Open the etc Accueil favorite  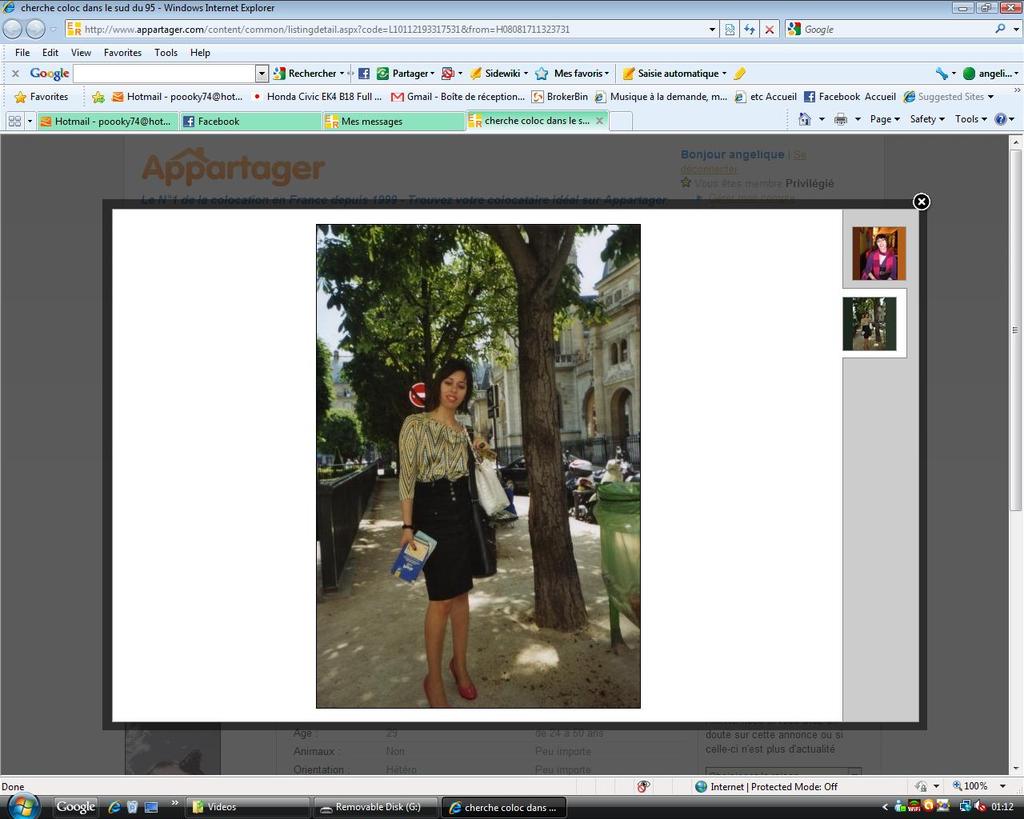765,97
